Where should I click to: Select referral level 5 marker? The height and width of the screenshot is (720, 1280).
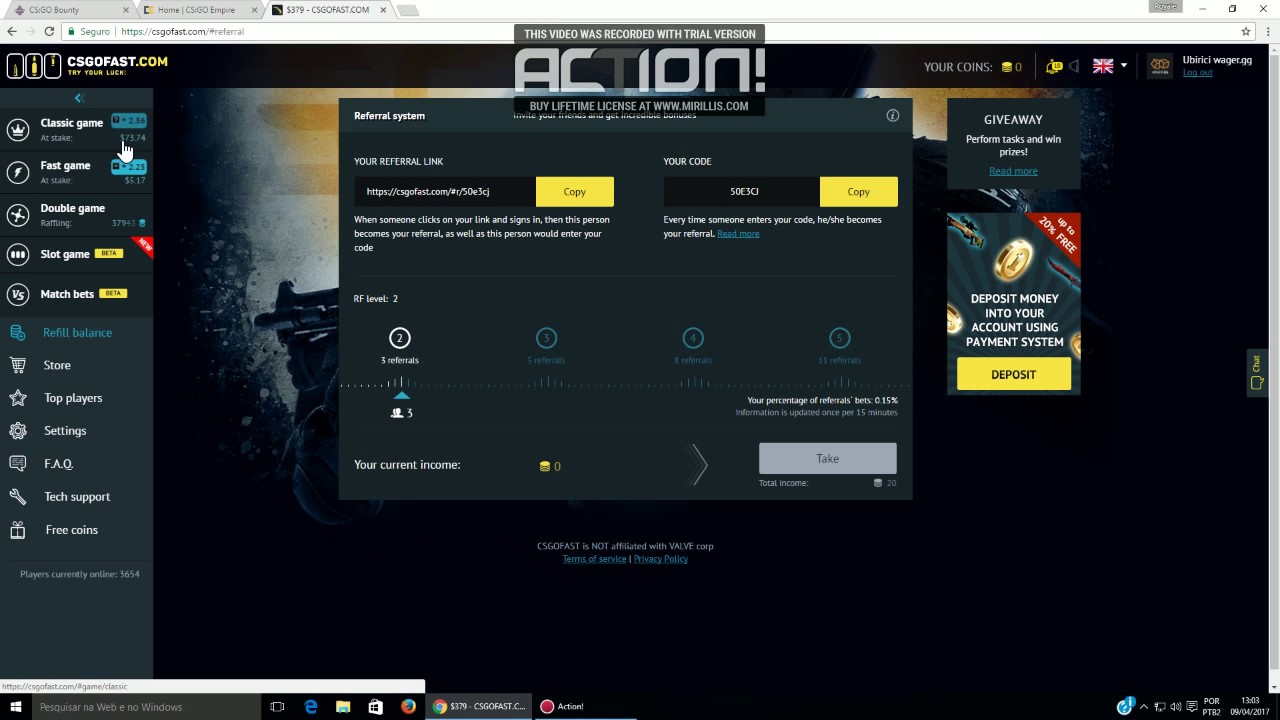pyautogui.click(x=839, y=338)
